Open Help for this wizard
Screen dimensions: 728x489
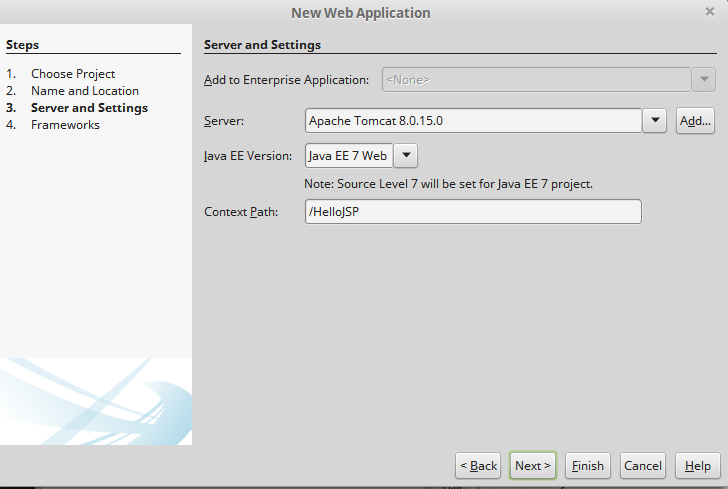(698, 466)
